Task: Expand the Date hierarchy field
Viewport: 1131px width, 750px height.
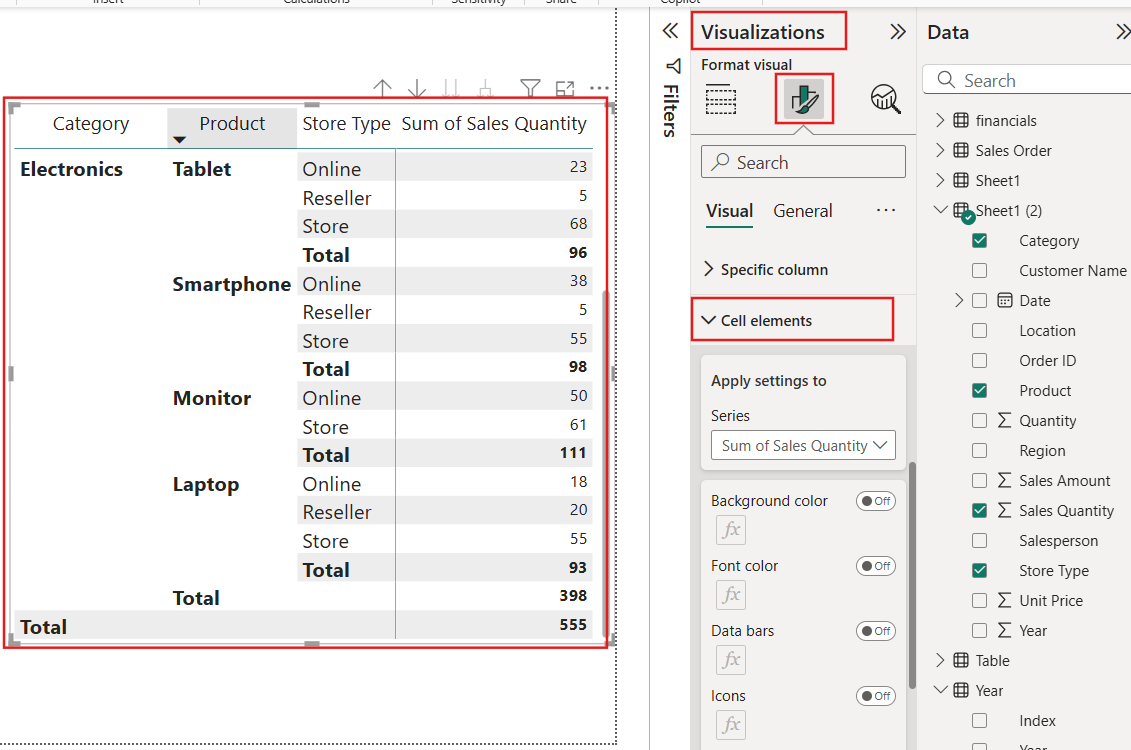Action: (959, 300)
